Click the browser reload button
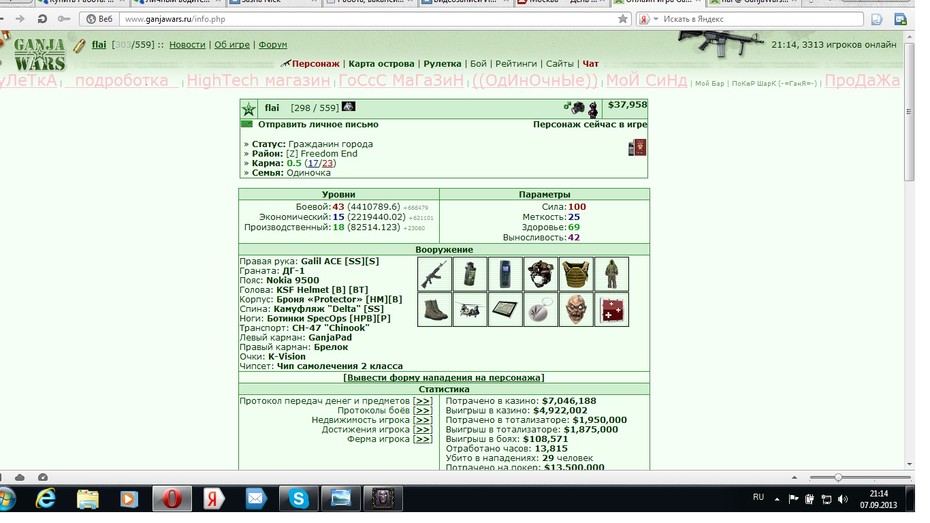This screenshot has height=523, width=930. pyautogui.click(x=42, y=19)
